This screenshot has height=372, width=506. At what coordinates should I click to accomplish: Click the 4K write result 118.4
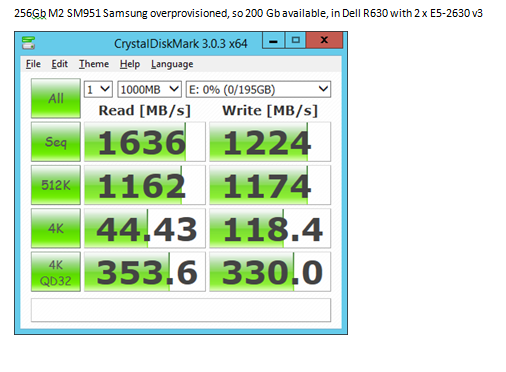pos(270,228)
